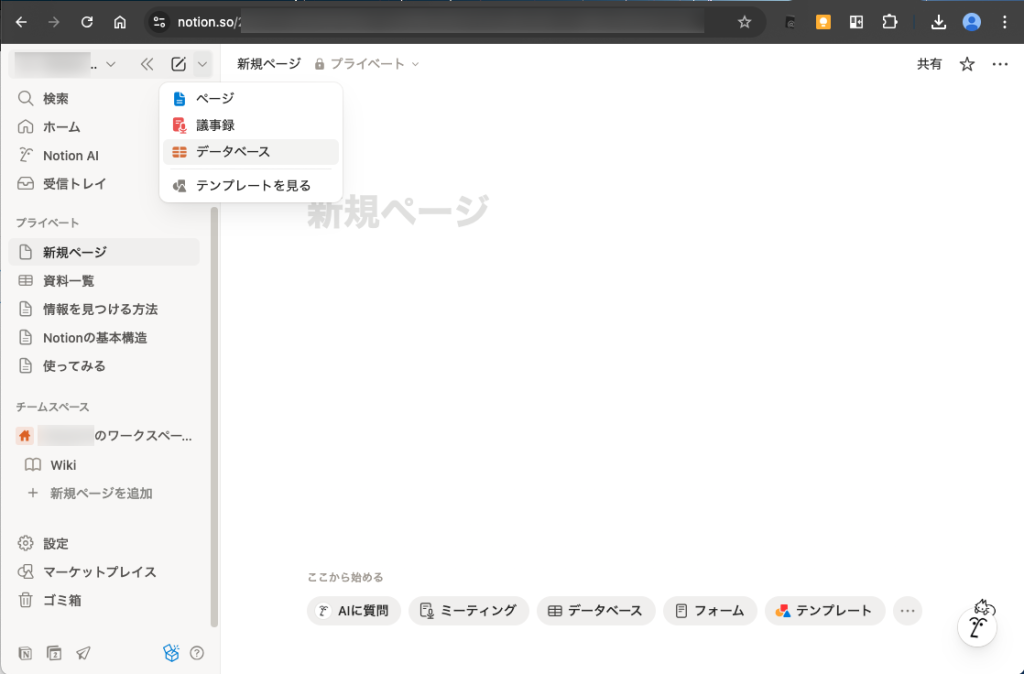Select データベース in the new-item dropdown menu
The image size is (1024, 674).
[251, 152]
